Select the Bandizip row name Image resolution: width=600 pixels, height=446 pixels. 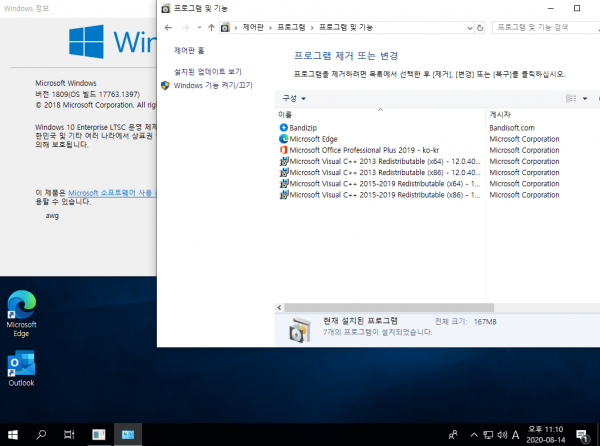click(x=303, y=128)
